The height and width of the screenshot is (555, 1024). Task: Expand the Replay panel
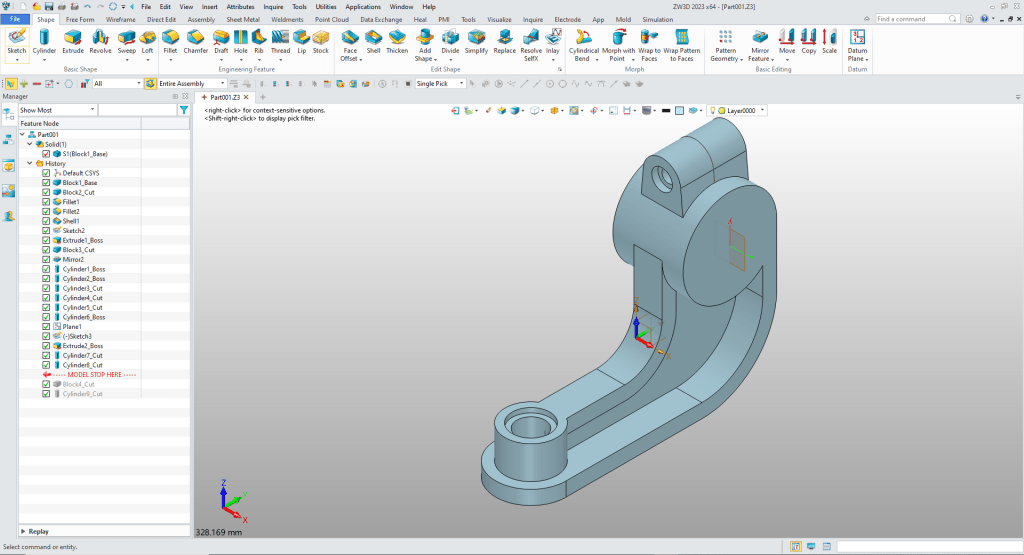pos(24,531)
